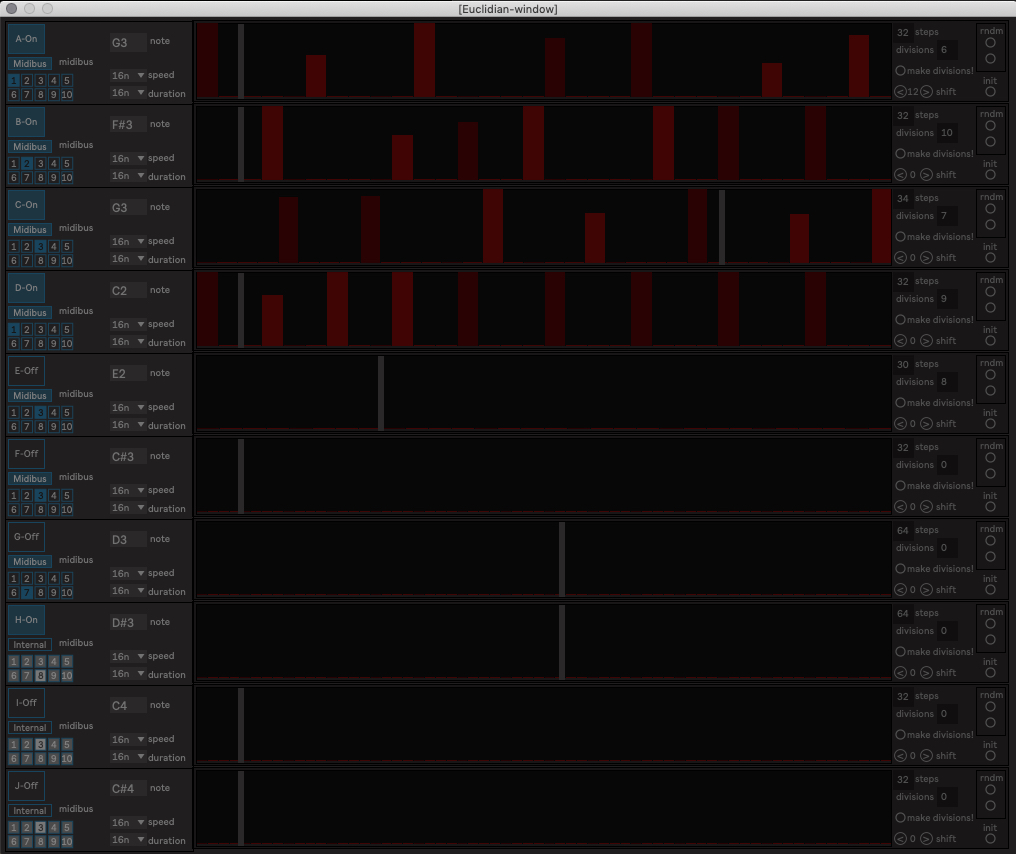Enable the E-Off sequencer row
The width and height of the screenshot is (1016, 854).
[x=26, y=370]
